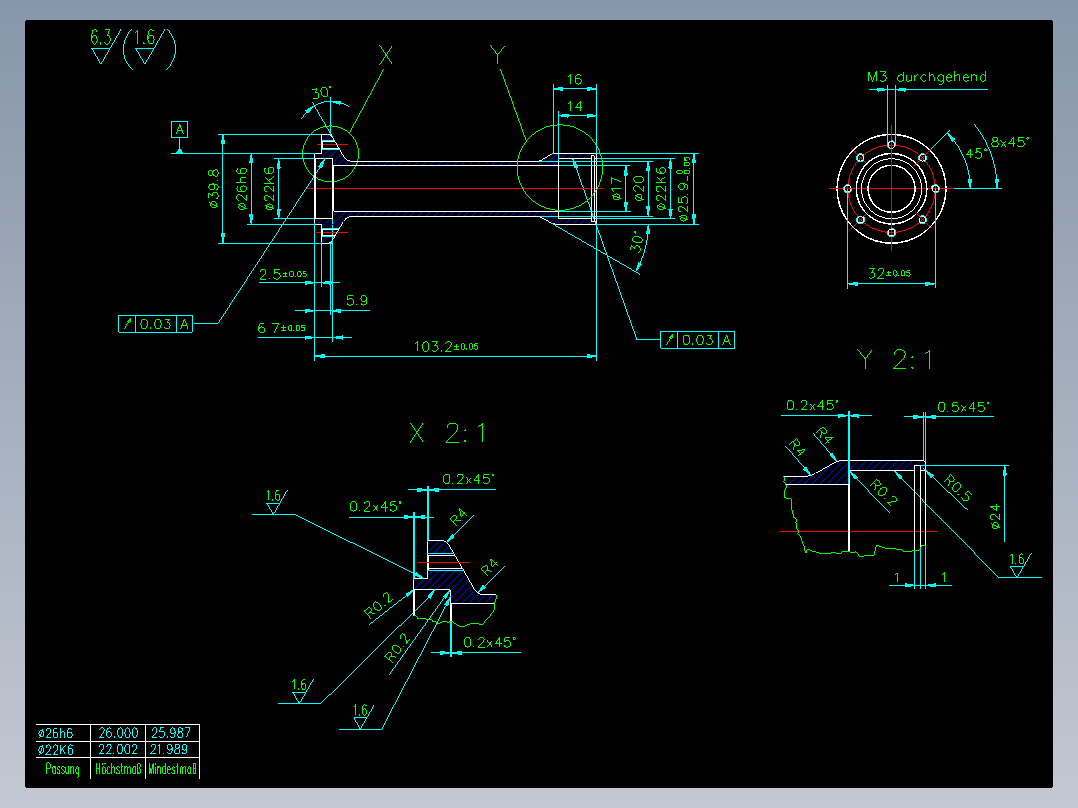
Task: Select the 6 7±0.05 dimension
Action: coord(281,328)
